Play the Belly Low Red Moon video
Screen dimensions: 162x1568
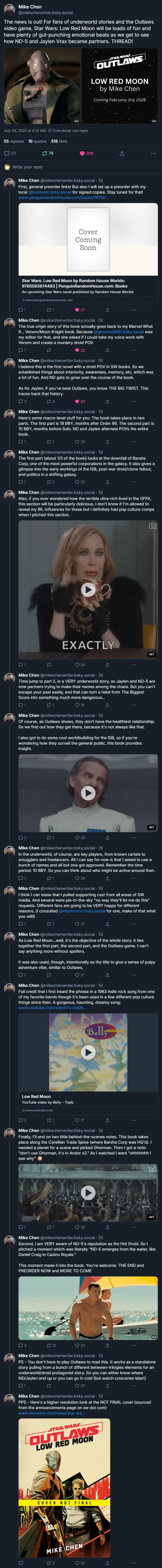click(x=88, y=1052)
